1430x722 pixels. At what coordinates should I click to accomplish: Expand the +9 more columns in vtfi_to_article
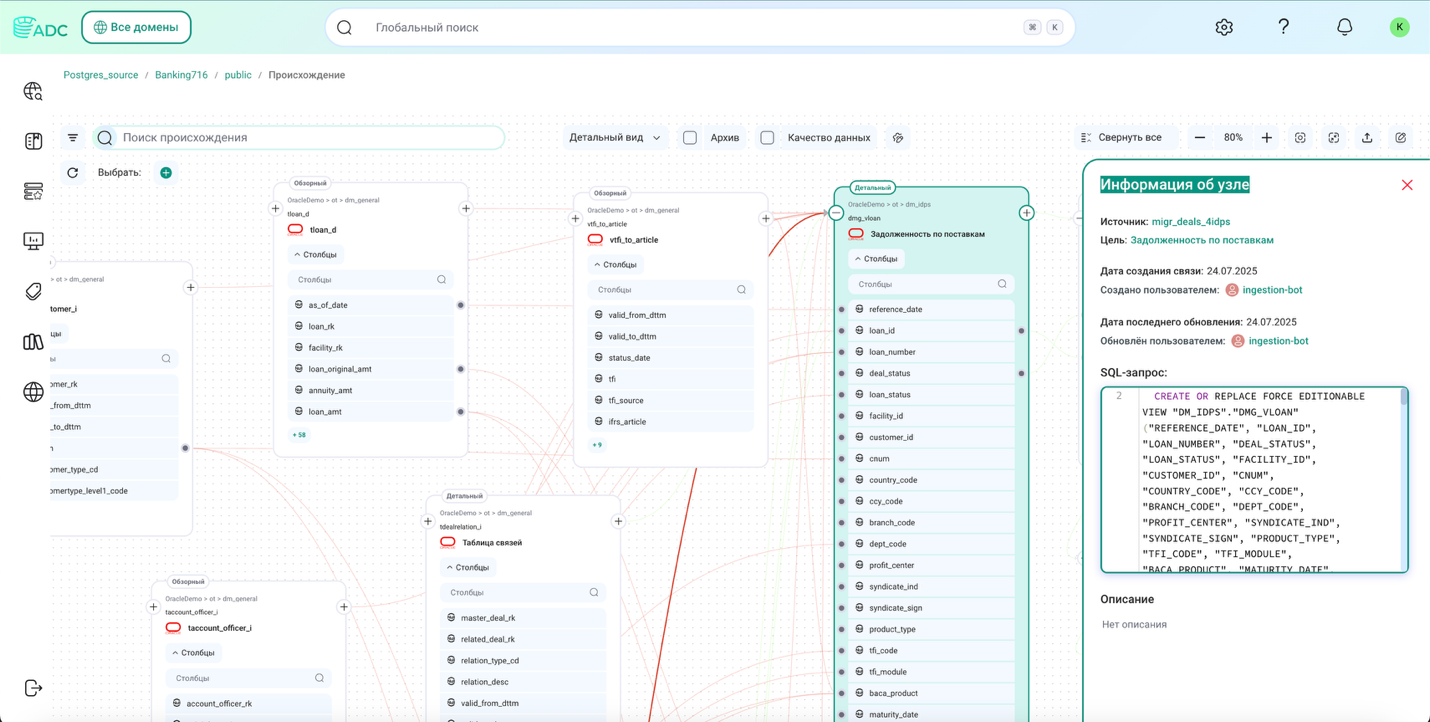point(597,445)
